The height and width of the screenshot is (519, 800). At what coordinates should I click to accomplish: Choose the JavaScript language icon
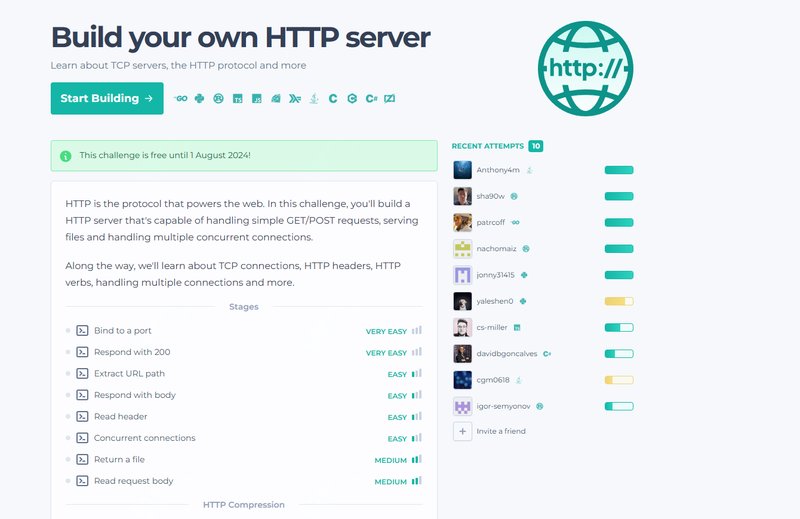point(257,99)
